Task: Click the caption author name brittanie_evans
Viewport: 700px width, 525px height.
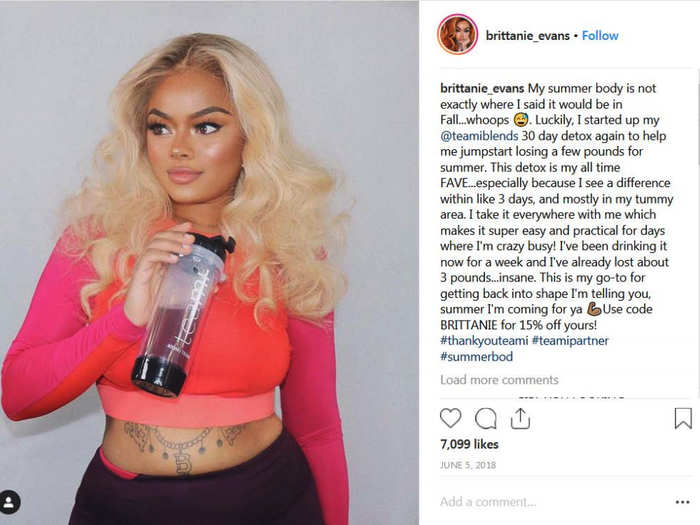Action: (x=482, y=88)
